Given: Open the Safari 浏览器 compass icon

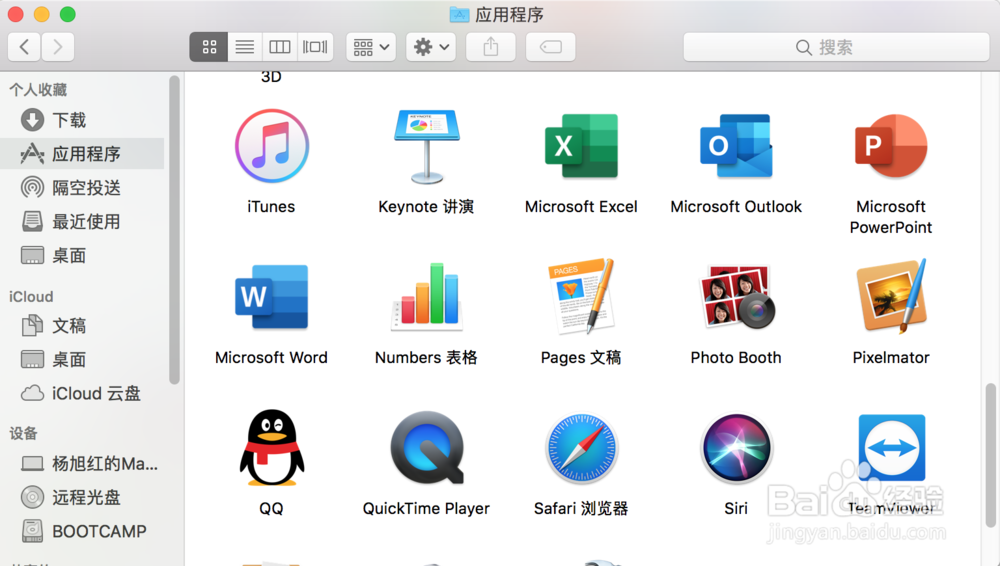Looking at the screenshot, I should [581, 448].
